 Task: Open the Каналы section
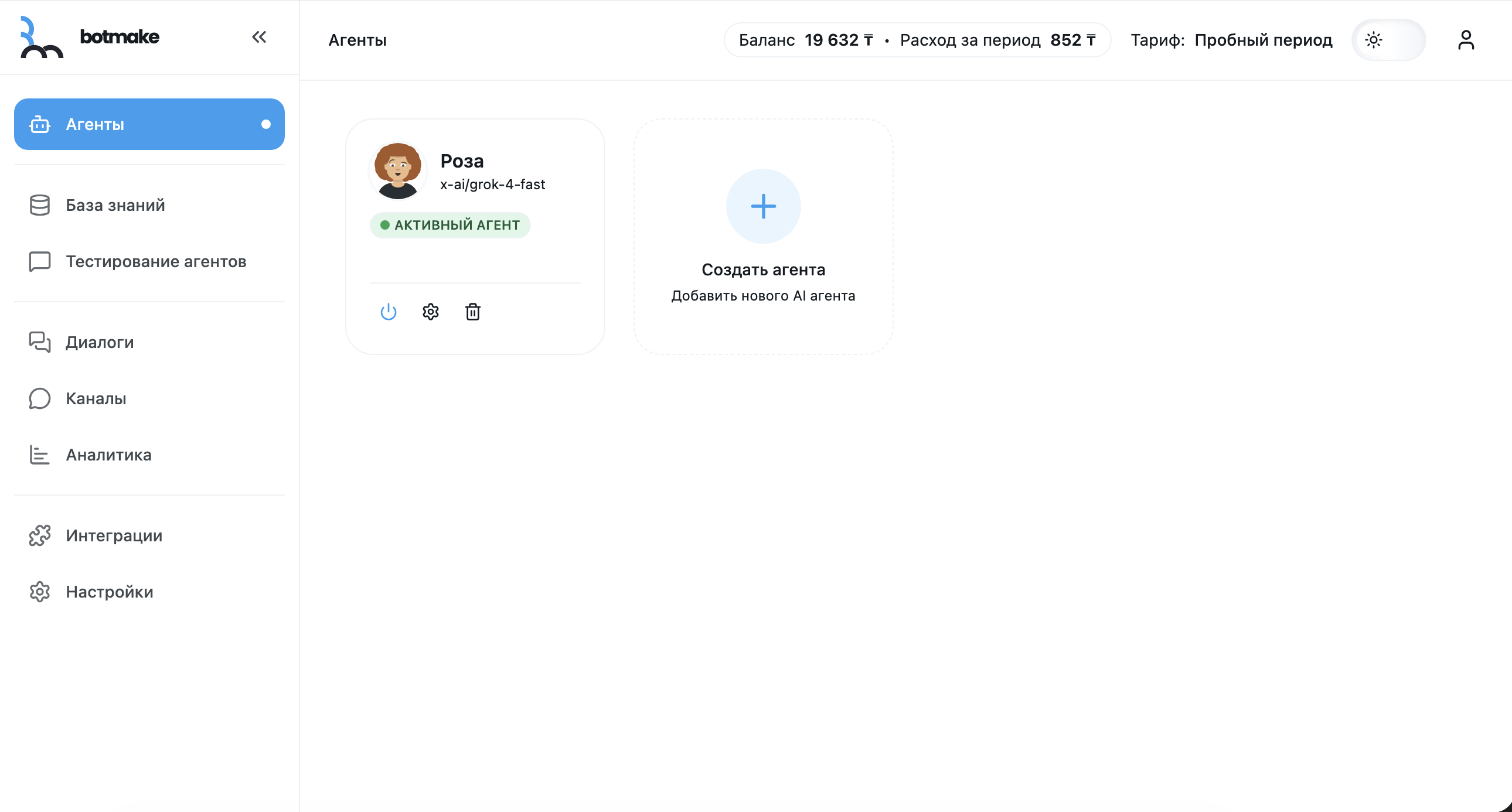coord(95,398)
